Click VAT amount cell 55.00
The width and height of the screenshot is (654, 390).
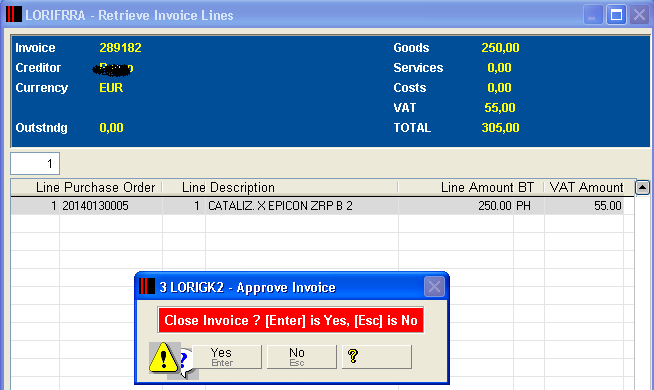tap(608, 206)
